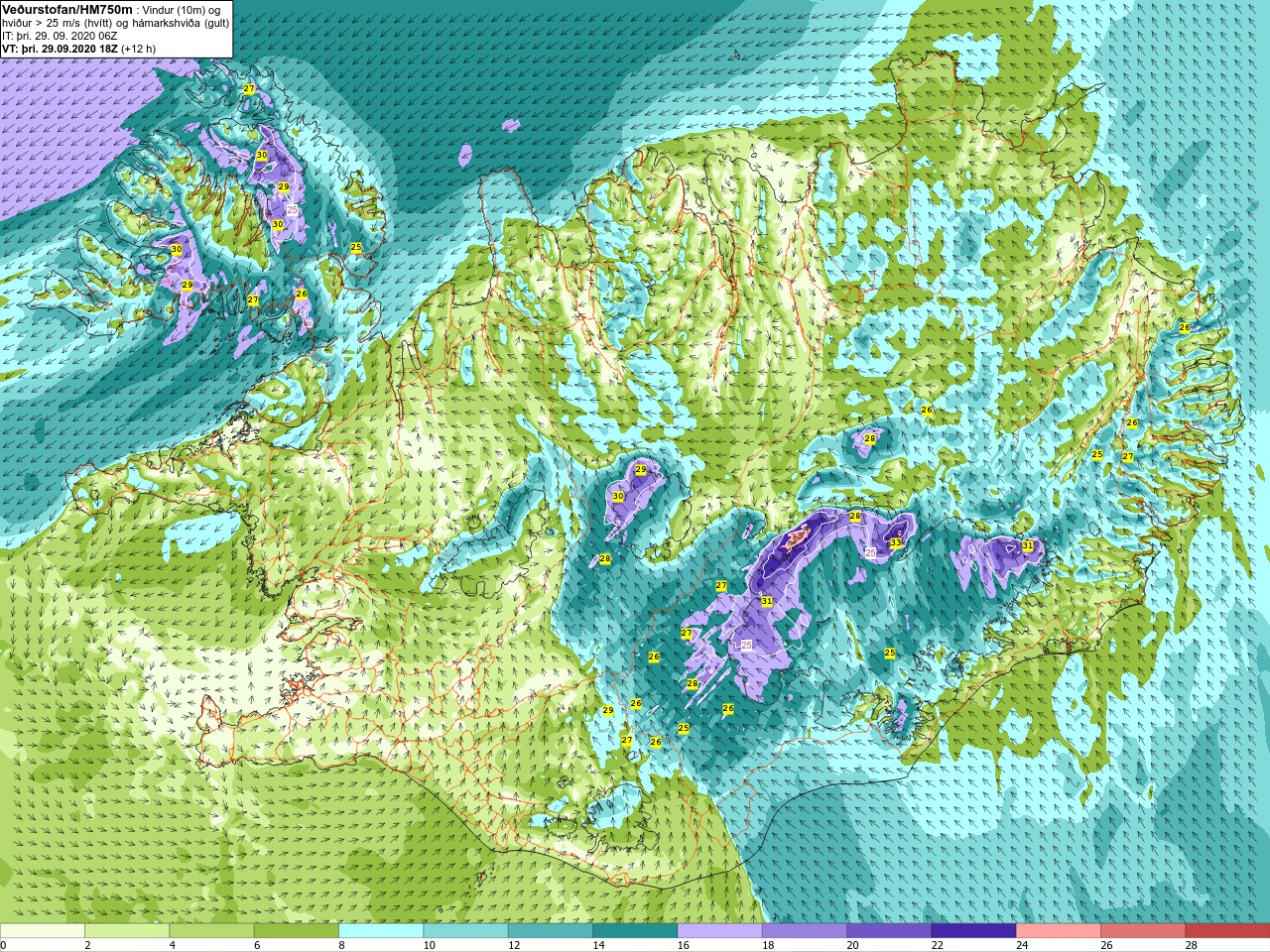Select the legend scale value 28
The width and height of the screenshot is (1270, 952).
point(1192,945)
